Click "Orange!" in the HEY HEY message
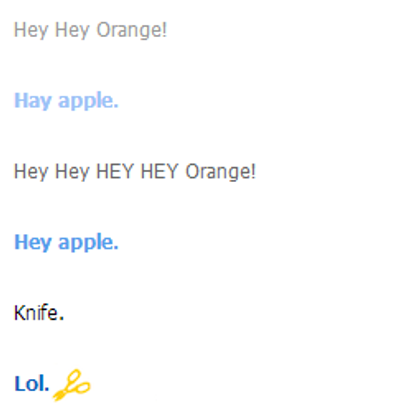418x420 pixels. pyautogui.click(x=220, y=172)
